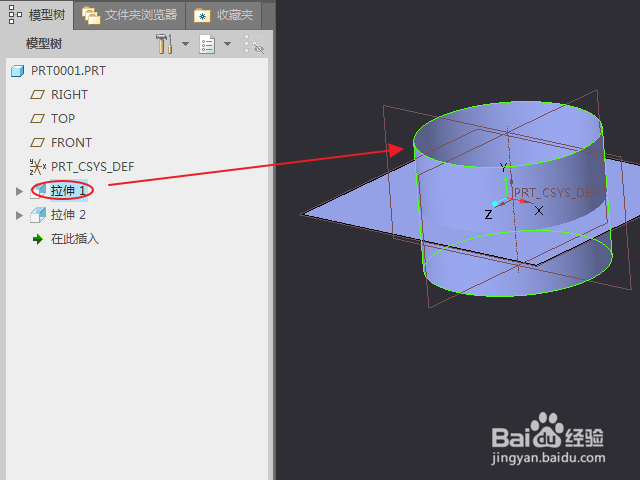Click the FRONT plane icon
The width and height of the screenshot is (640, 480).
(x=37, y=143)
